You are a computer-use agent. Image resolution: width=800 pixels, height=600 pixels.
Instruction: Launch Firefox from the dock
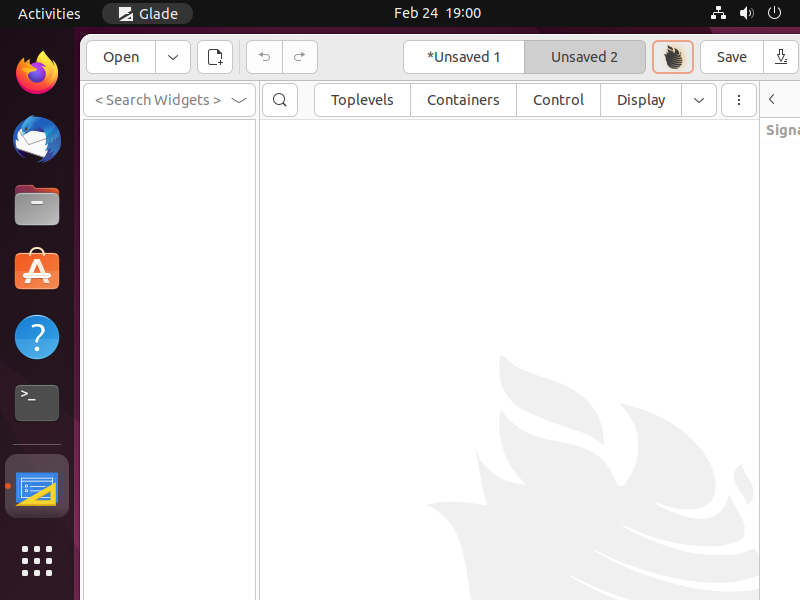coord(37,72)
